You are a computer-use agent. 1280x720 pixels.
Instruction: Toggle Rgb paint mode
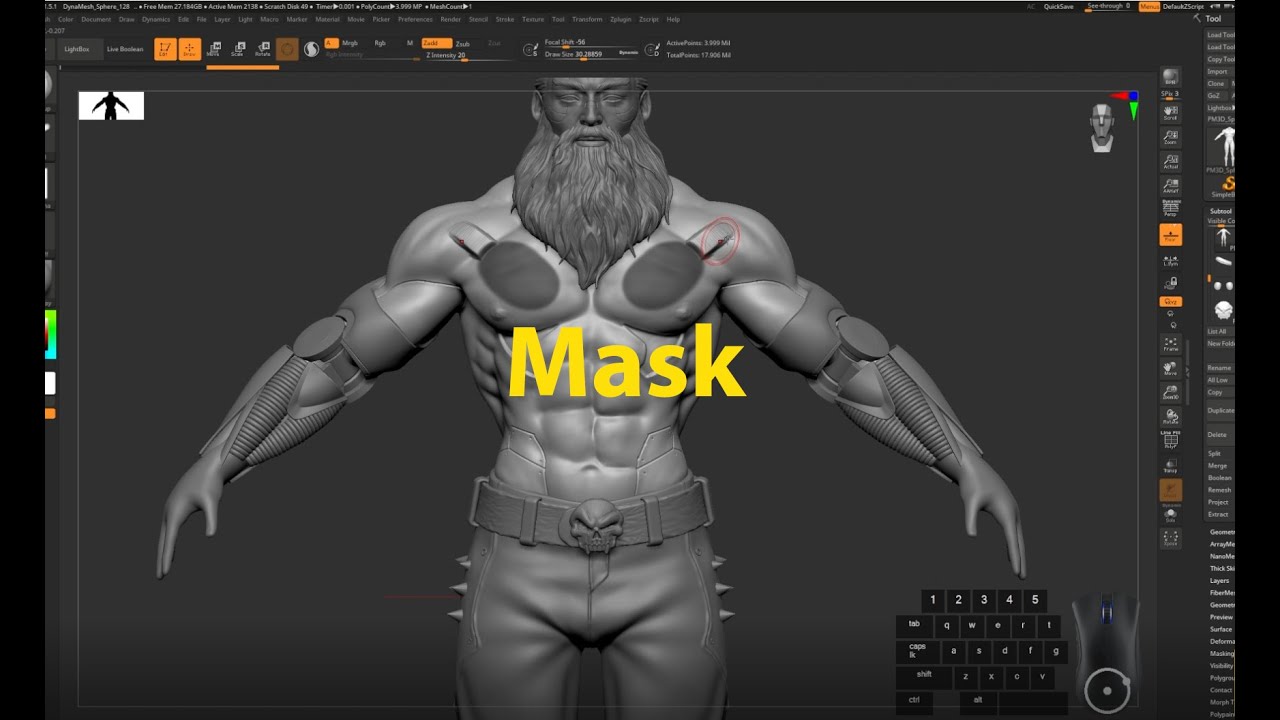(380, 43)
